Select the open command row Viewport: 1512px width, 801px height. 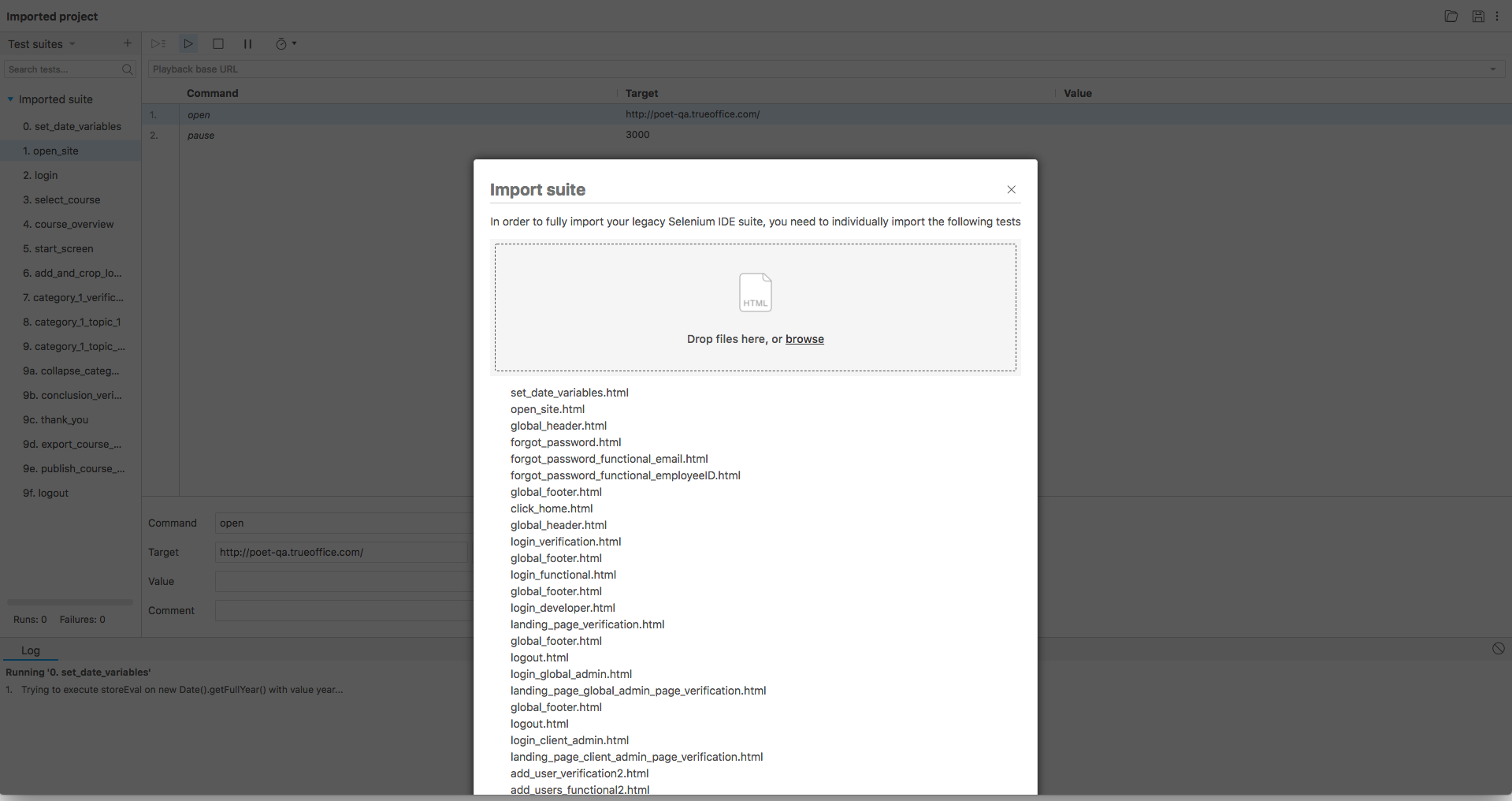click(827, 114)
